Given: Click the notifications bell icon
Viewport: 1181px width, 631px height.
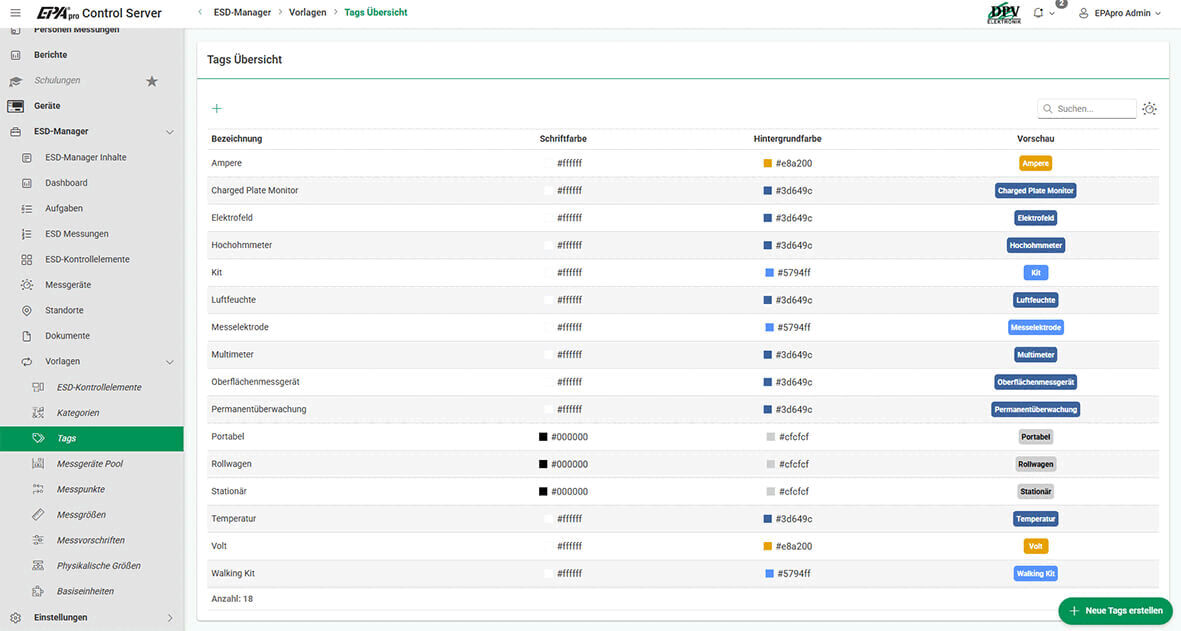Looking at the screenshot, I should pos(1038,13).
